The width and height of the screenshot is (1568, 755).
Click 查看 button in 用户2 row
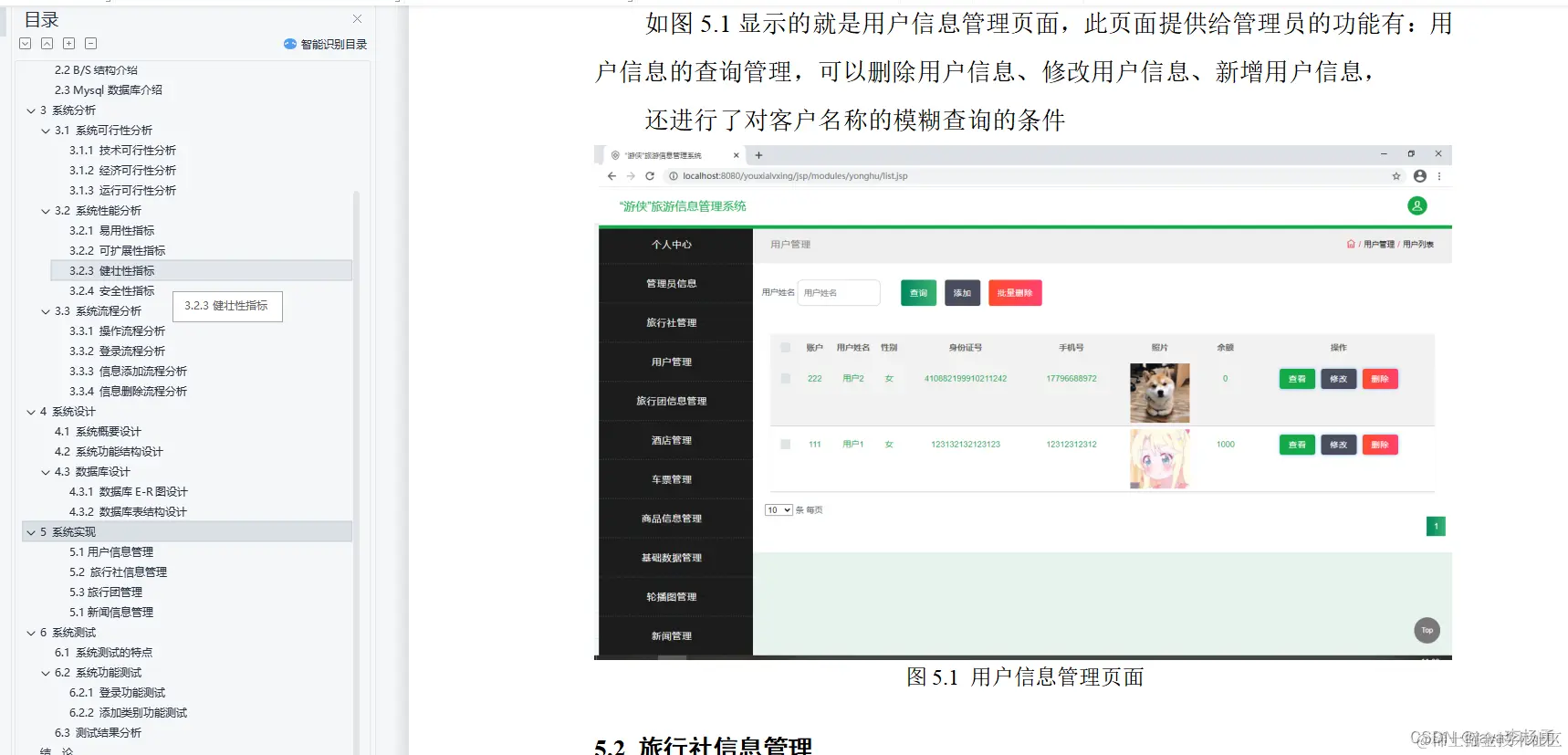click(1297, 379)
